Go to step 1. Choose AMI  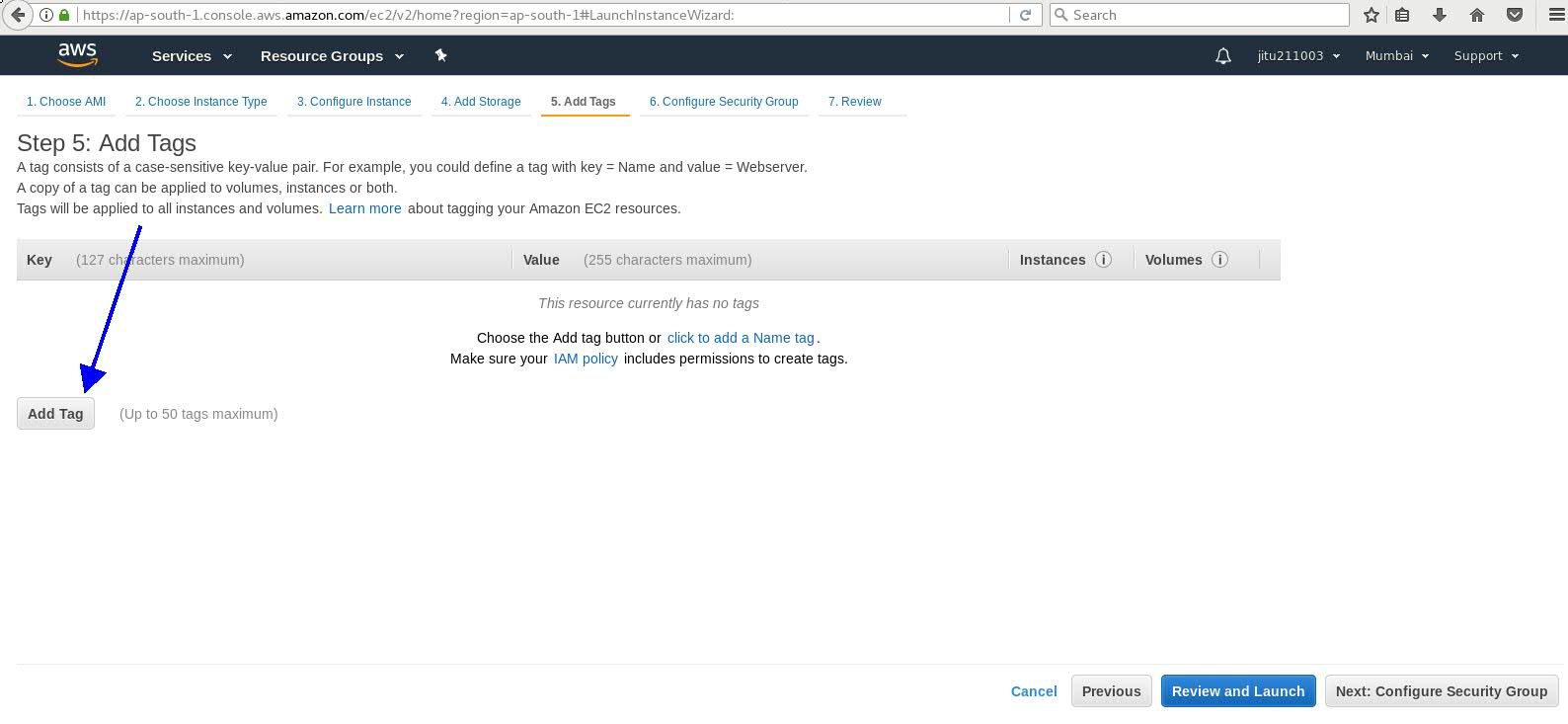tap(66, 102)
